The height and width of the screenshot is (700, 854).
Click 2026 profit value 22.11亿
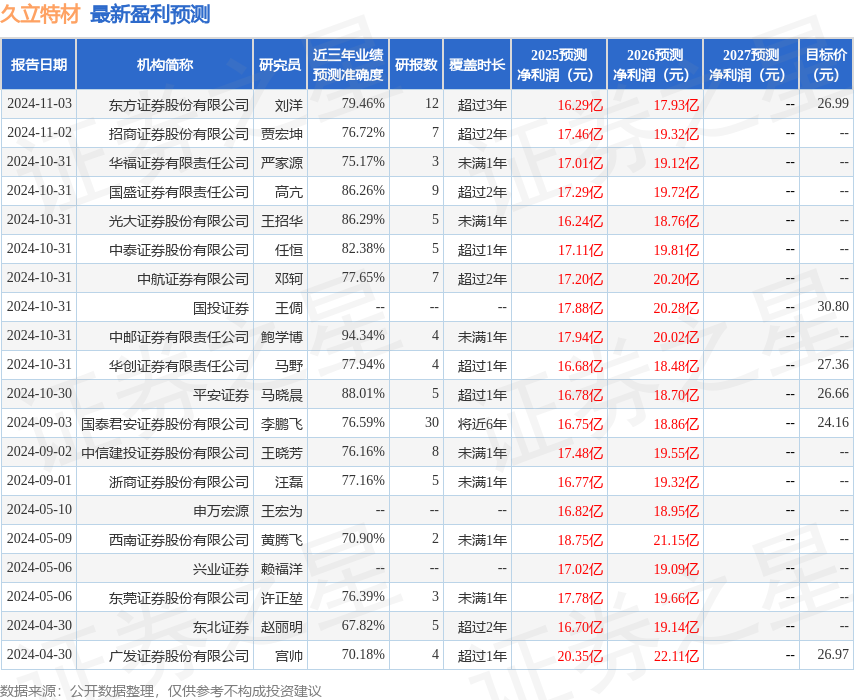coord(676,656)
